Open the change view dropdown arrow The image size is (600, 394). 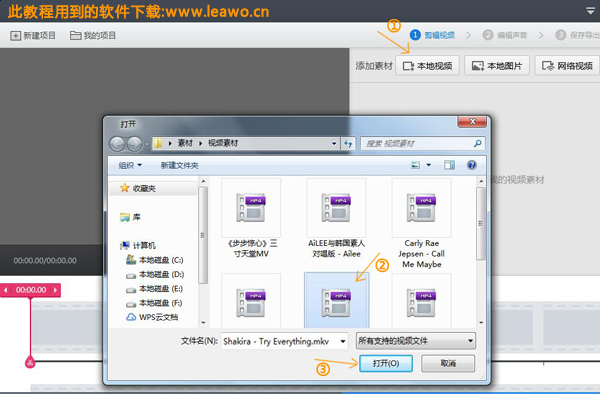click(429, 165)
